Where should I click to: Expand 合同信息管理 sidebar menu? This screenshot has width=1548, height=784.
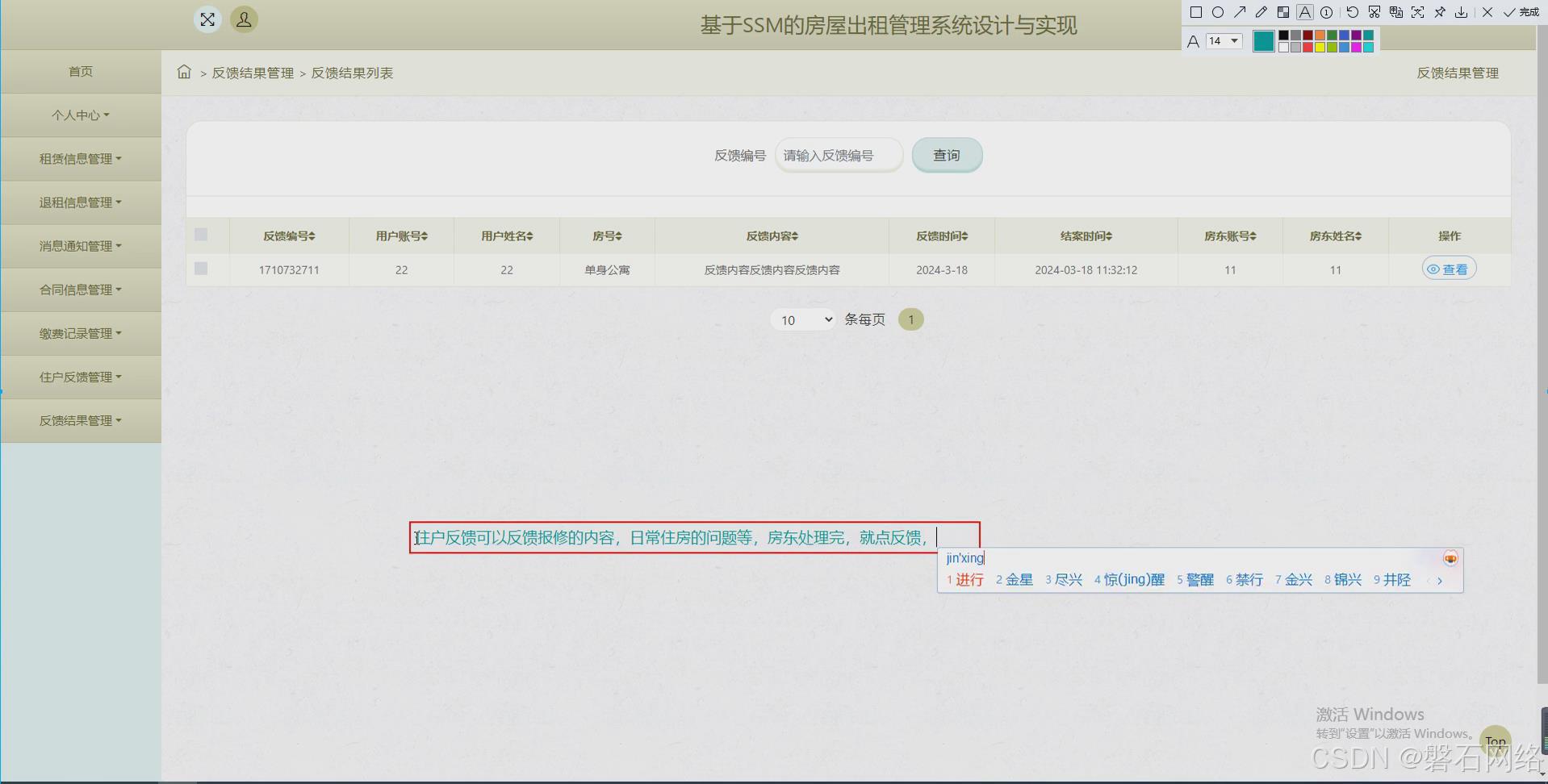[x=81, y=289]
